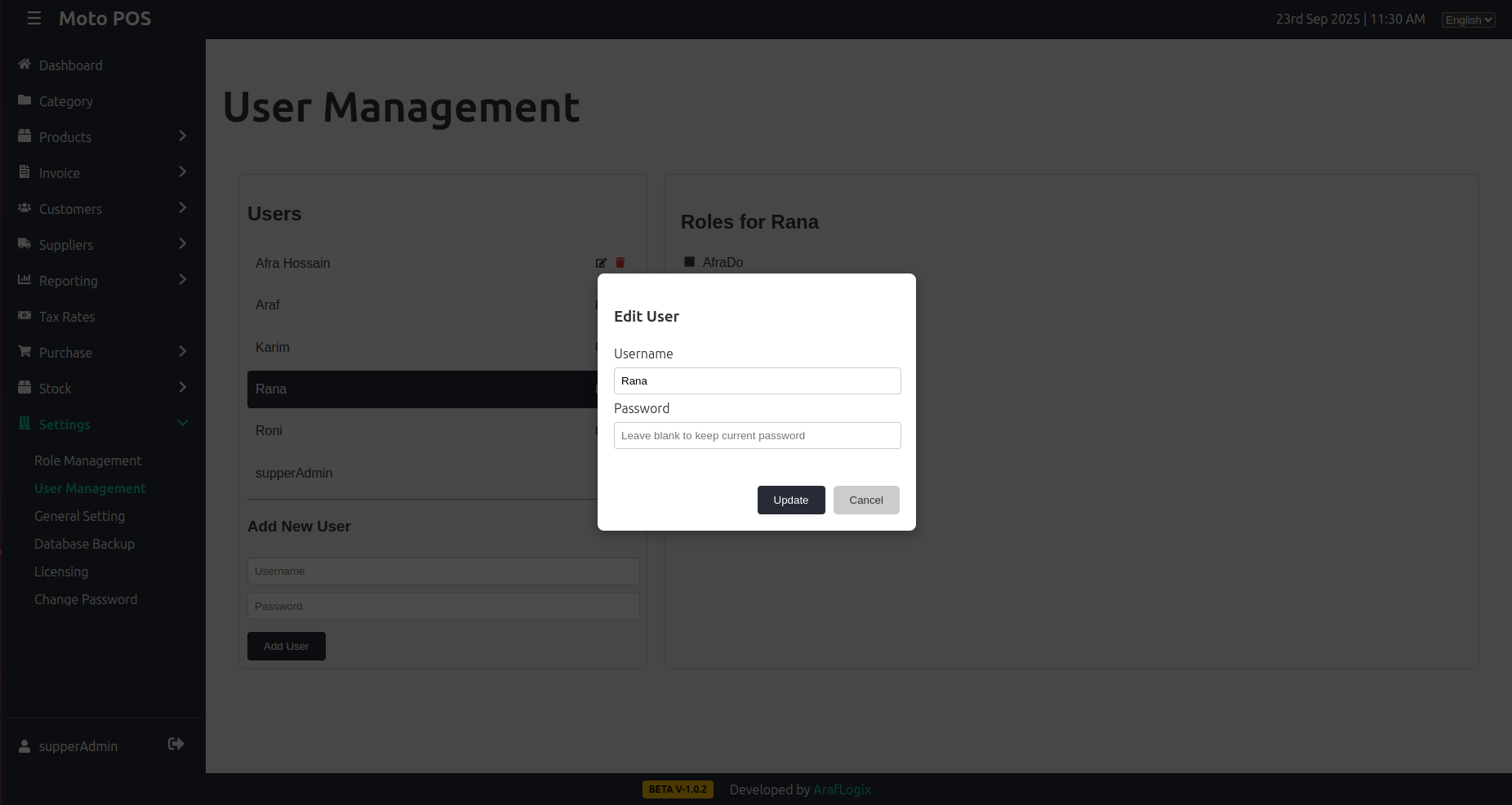
Task: Click the Username field in Edit User dialog
Action: coord(756,380)
